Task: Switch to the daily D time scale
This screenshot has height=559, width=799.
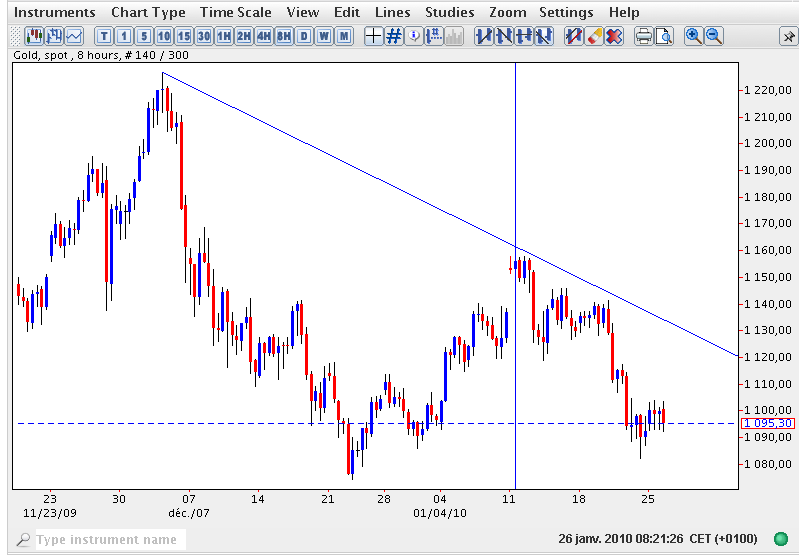Action: click(x=304, y=36)
